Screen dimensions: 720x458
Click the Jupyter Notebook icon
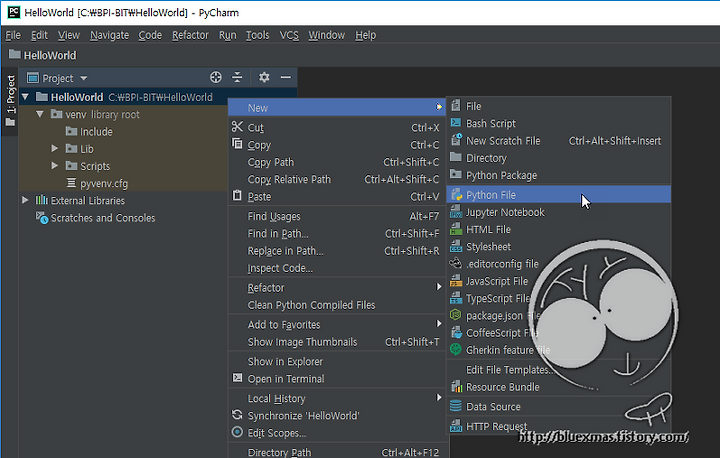[456, 211]
